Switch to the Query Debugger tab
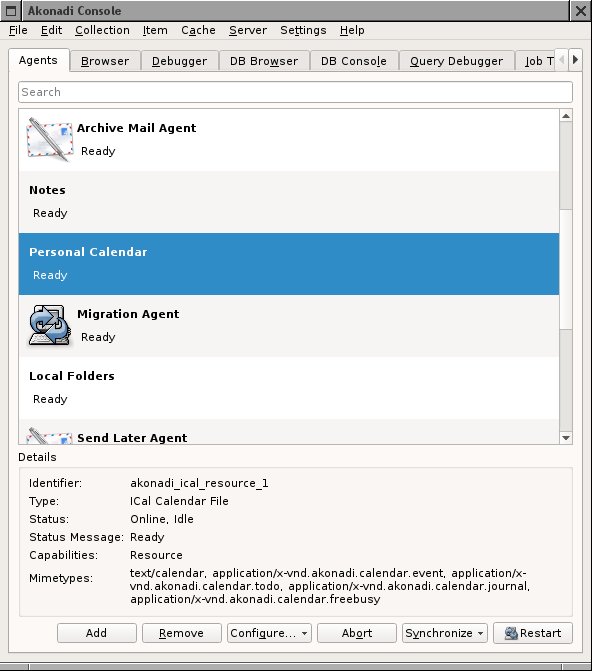This screenshot has width=592, height=671. (x=456, y=61)
